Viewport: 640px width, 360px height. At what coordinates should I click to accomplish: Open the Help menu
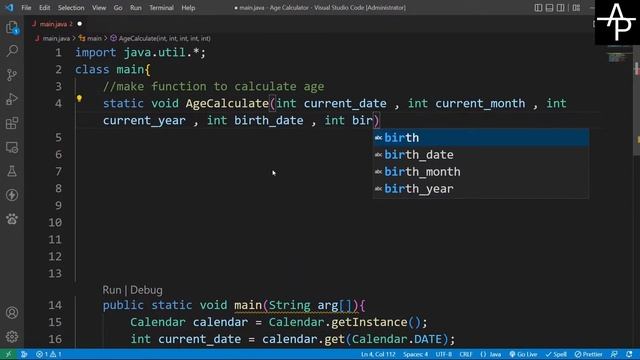pyautogui.click(x=188, y=8)
